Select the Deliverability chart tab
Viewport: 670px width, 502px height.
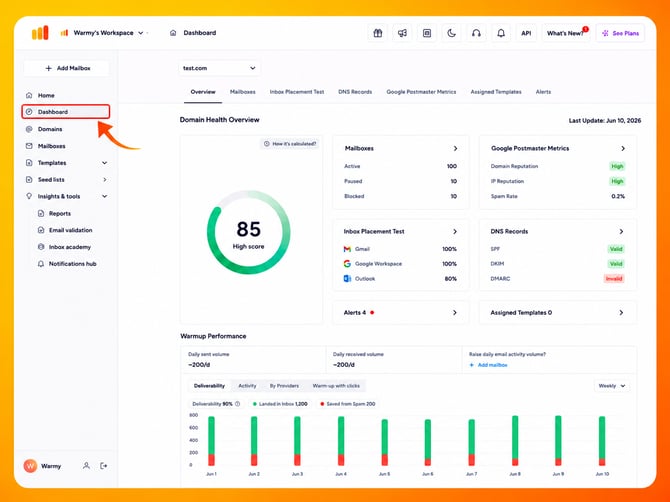[x=209, y=386]
